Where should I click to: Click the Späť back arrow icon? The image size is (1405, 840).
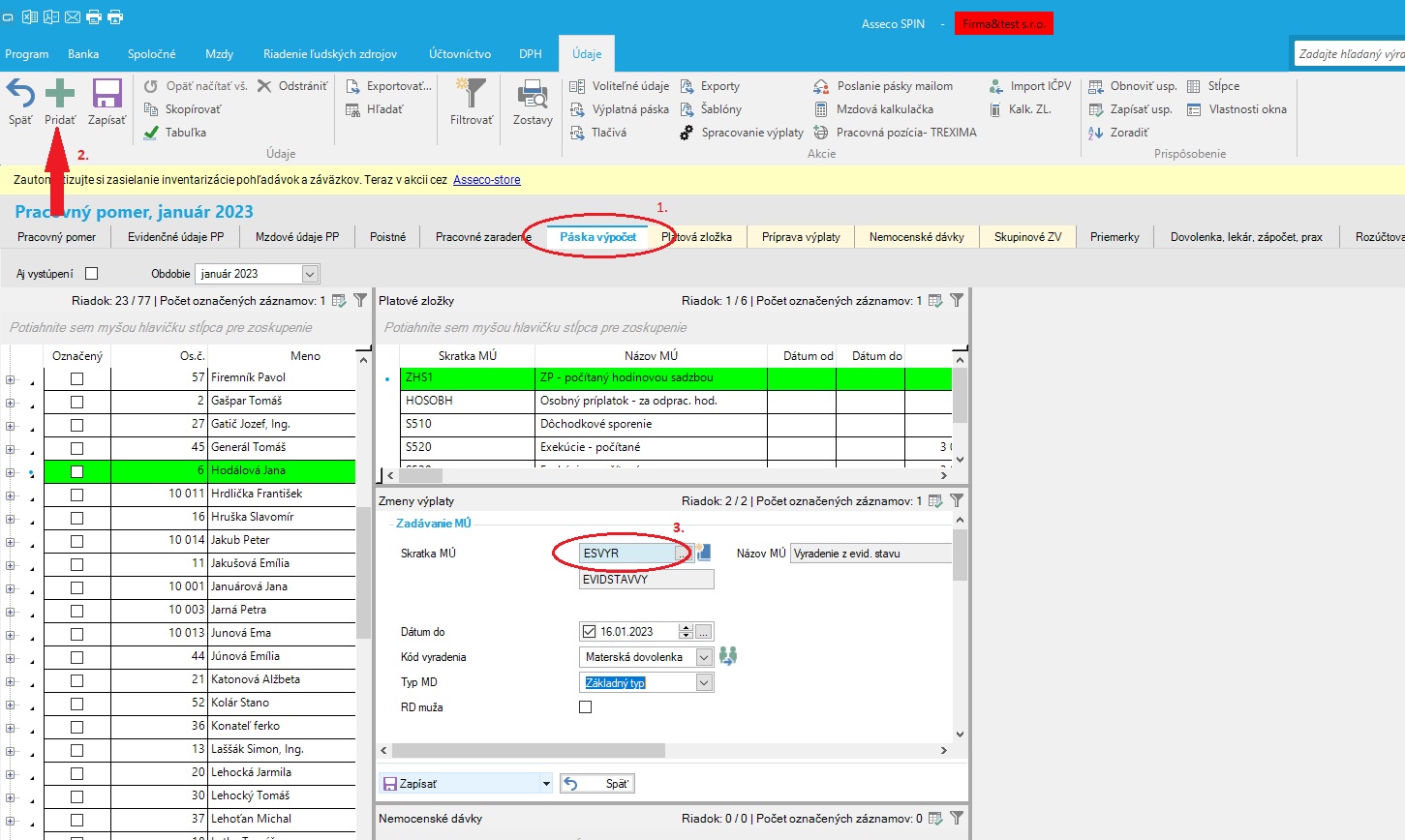coord(20,94)
